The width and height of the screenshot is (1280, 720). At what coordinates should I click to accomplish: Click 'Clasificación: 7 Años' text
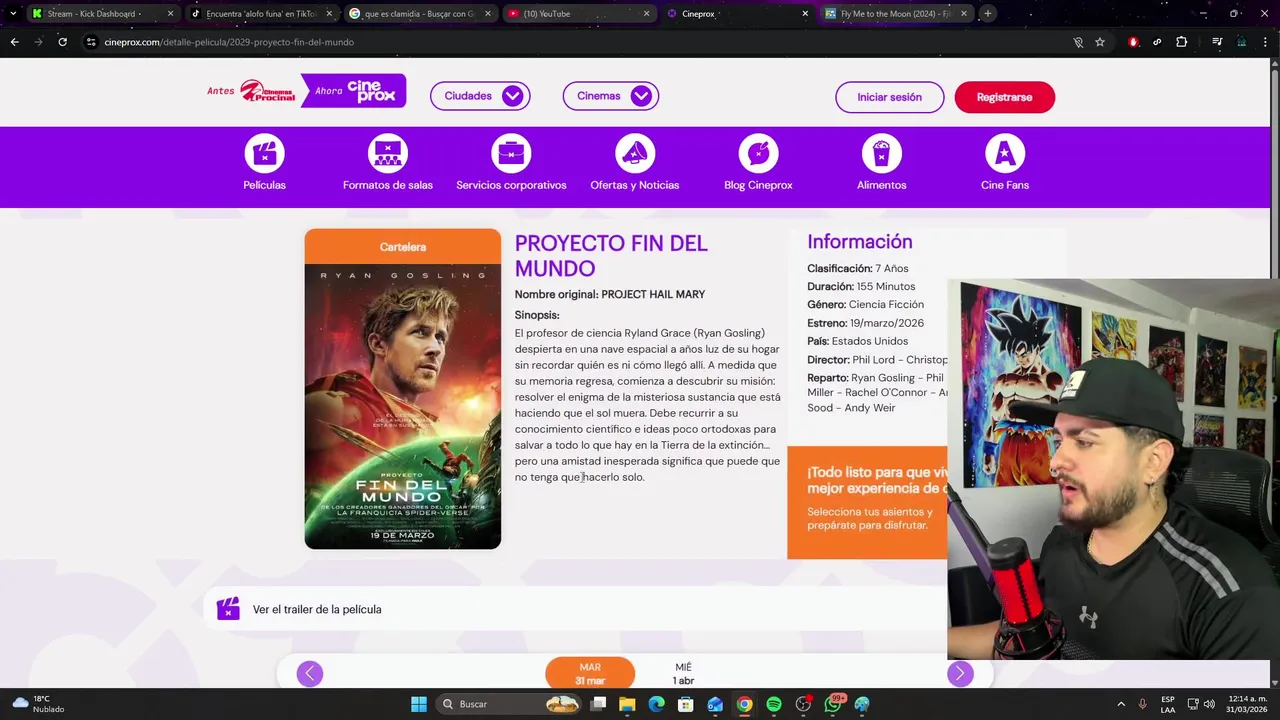(858, 268)
